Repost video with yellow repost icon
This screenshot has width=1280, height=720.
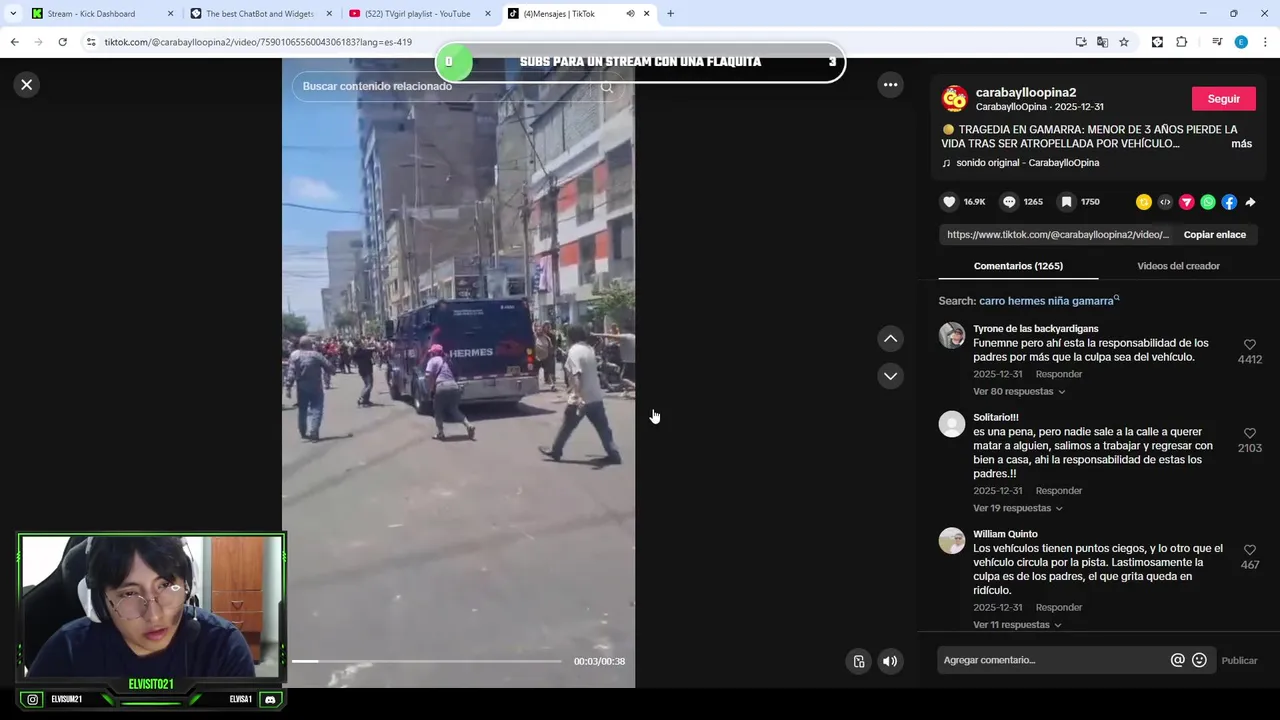coord(1144,202)
